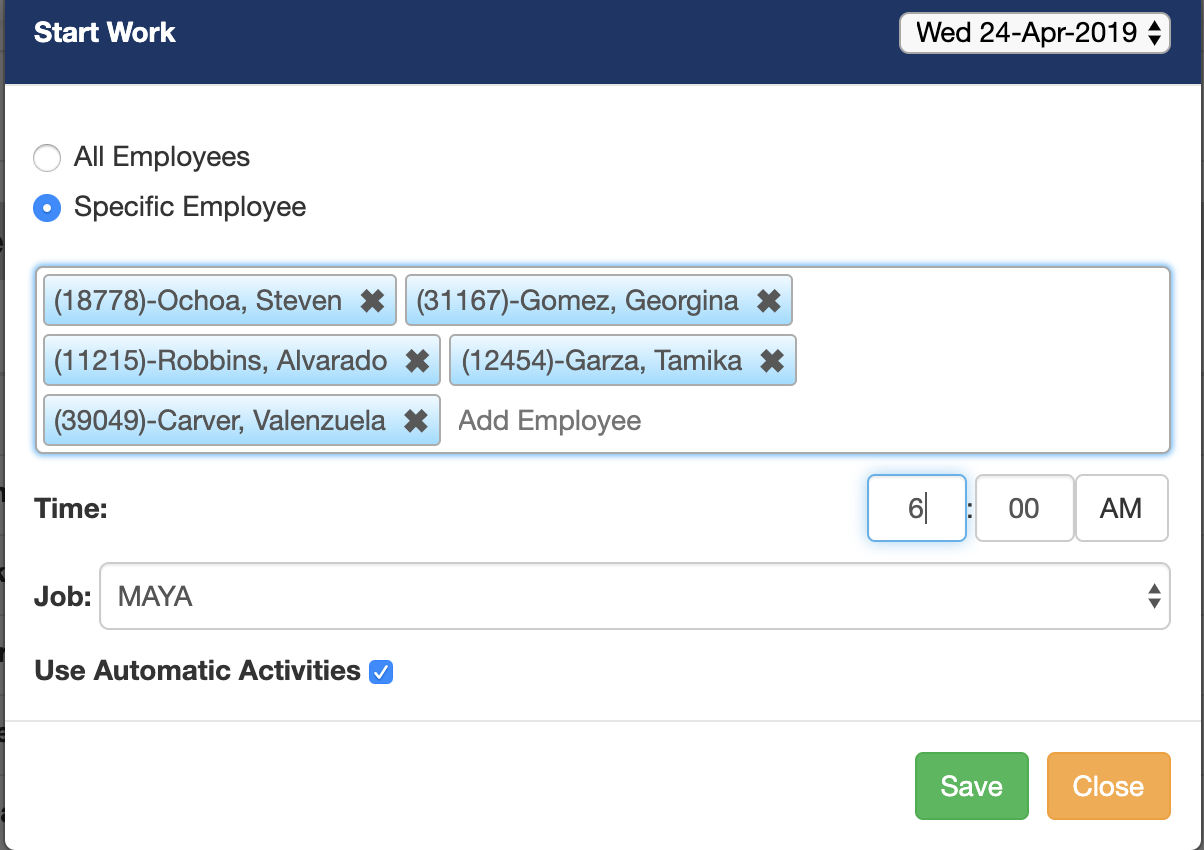Remove Valenzuela Carver from the list

click(416, 421)
